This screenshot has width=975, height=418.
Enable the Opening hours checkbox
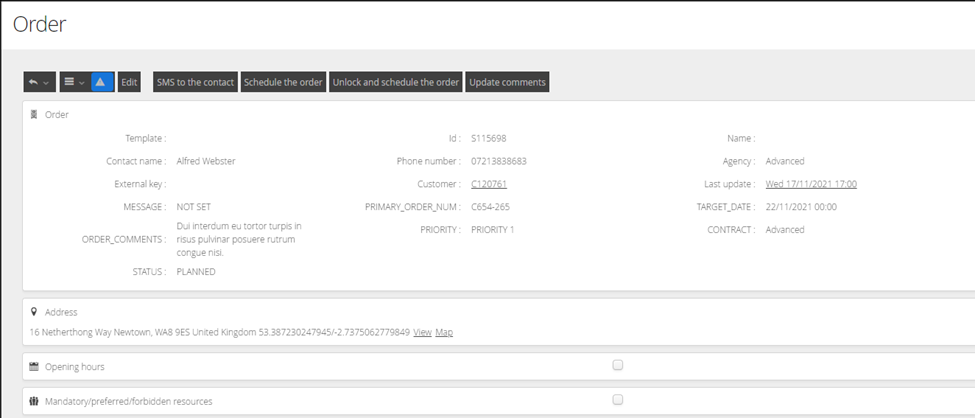pyautogui.click(x=618, y=366)
